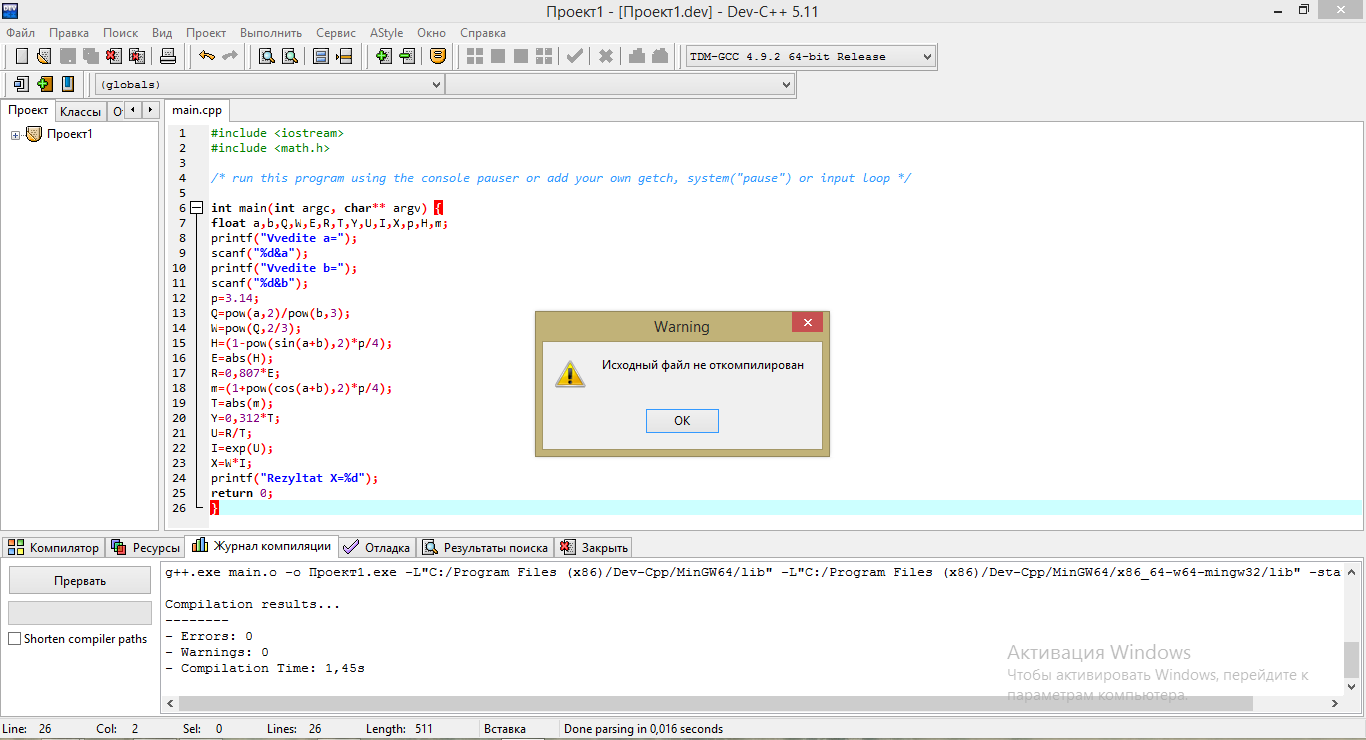Open the Вид menu

tap(162, 32)
